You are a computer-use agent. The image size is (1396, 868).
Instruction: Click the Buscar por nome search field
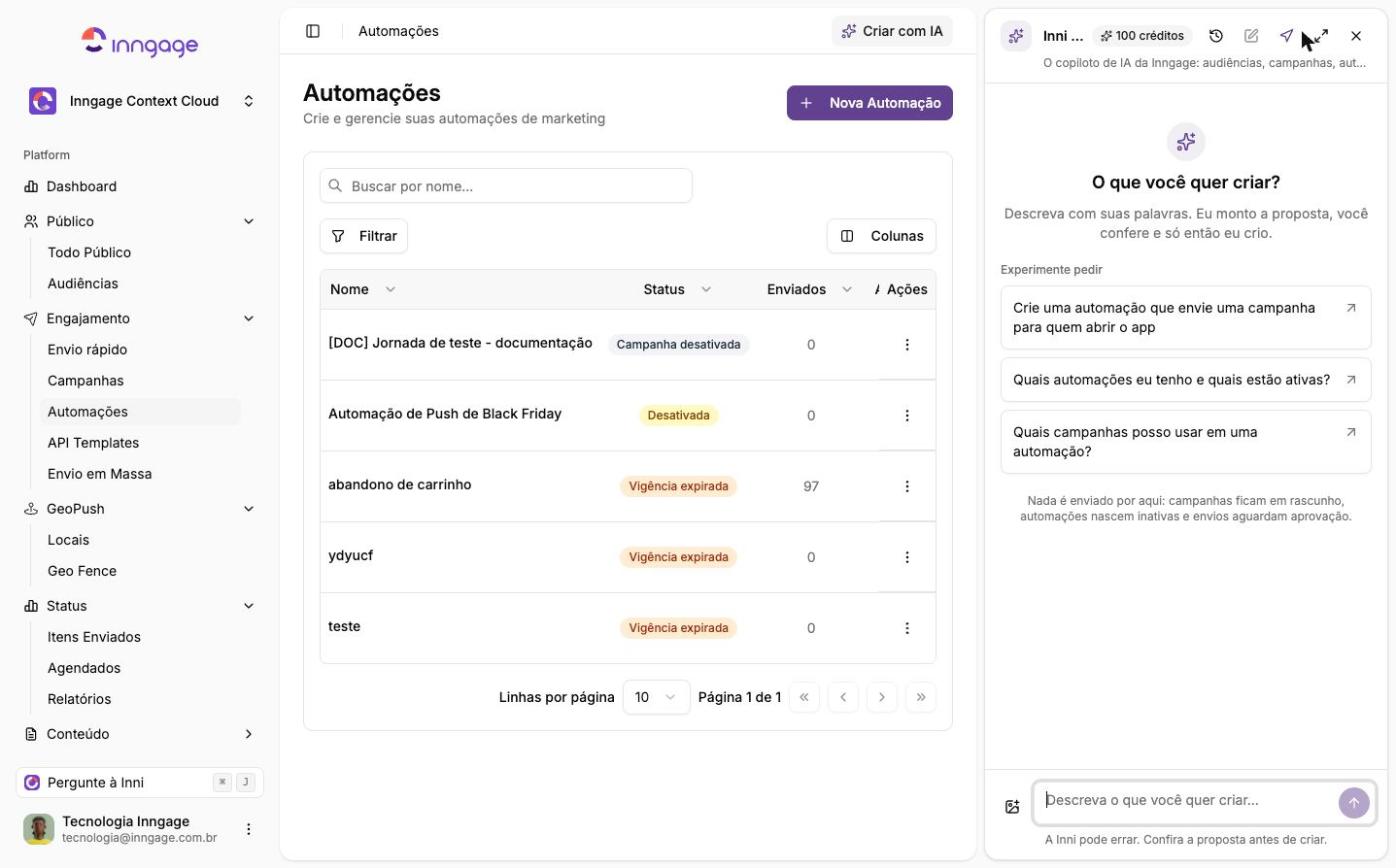(x=506, y=185)
